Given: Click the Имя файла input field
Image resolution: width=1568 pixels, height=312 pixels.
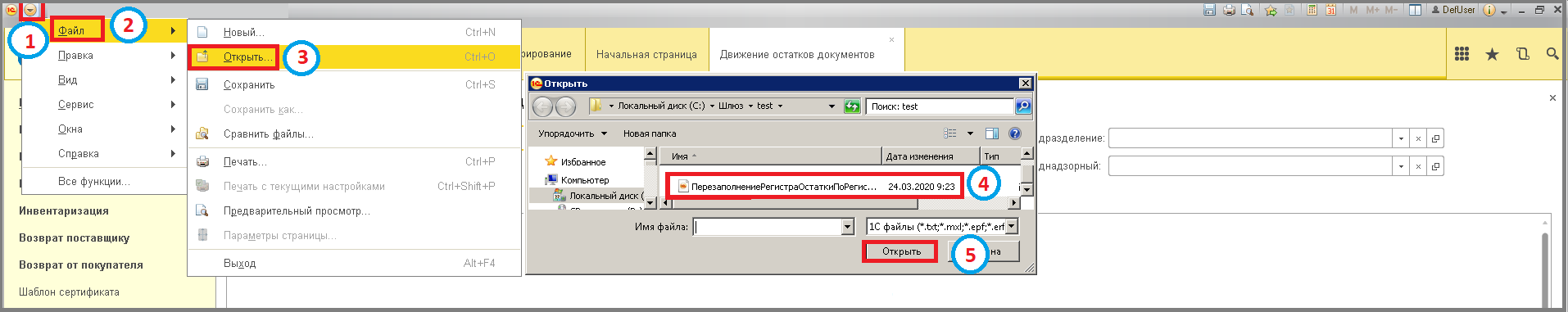Looking at the screenshot, I should [x=767, y=227].
